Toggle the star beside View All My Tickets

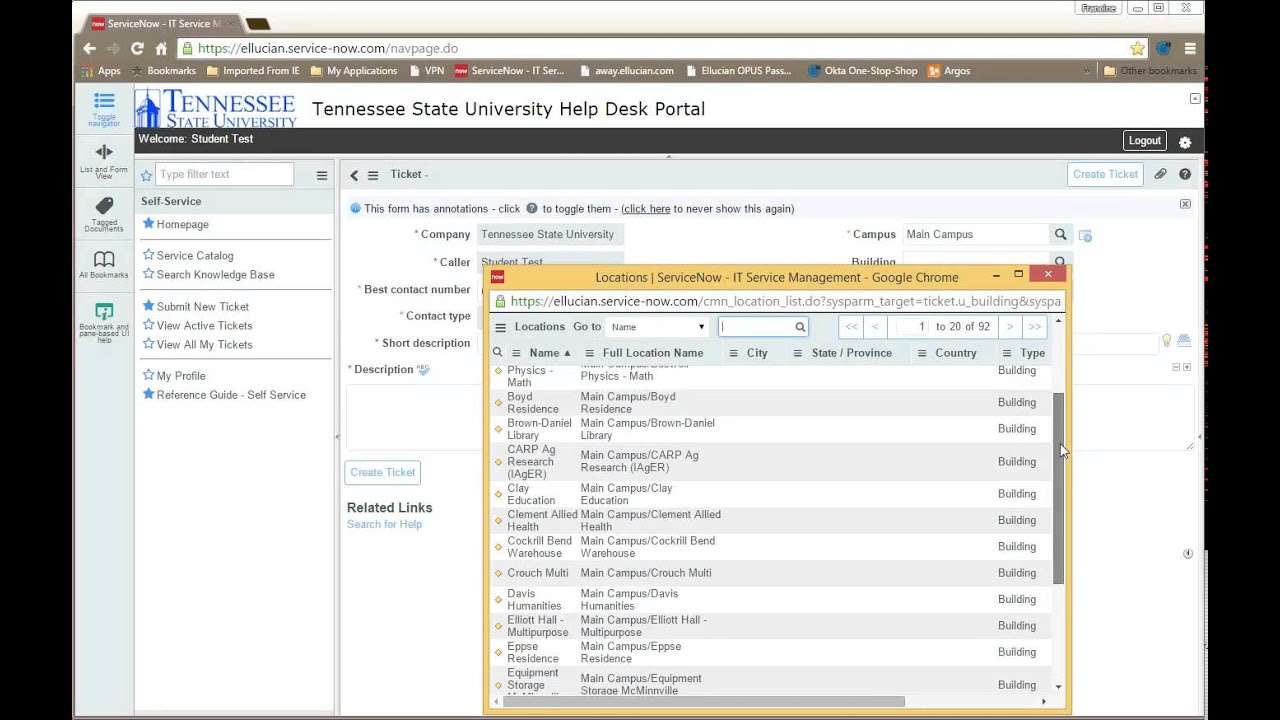pos(148,344)
